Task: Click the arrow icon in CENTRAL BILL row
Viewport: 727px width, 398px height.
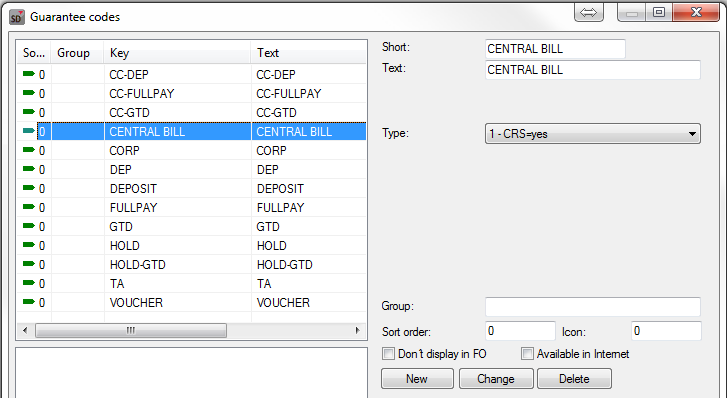Action: [x=29, y=131]
